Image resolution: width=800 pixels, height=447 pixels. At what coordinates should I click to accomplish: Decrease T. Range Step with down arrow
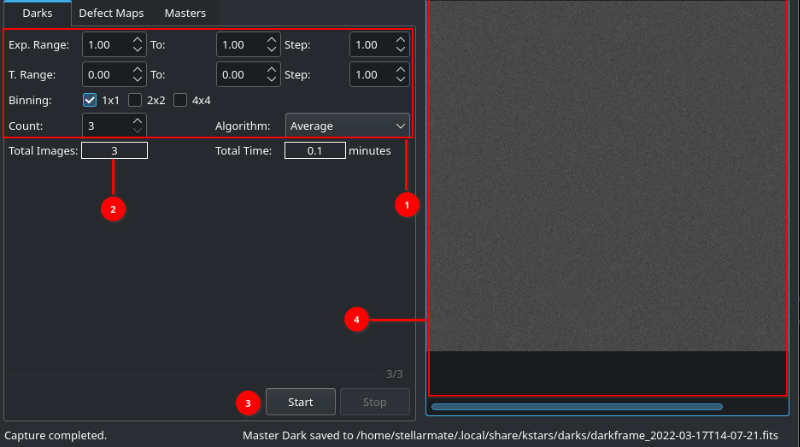click(x=401, y=79)
